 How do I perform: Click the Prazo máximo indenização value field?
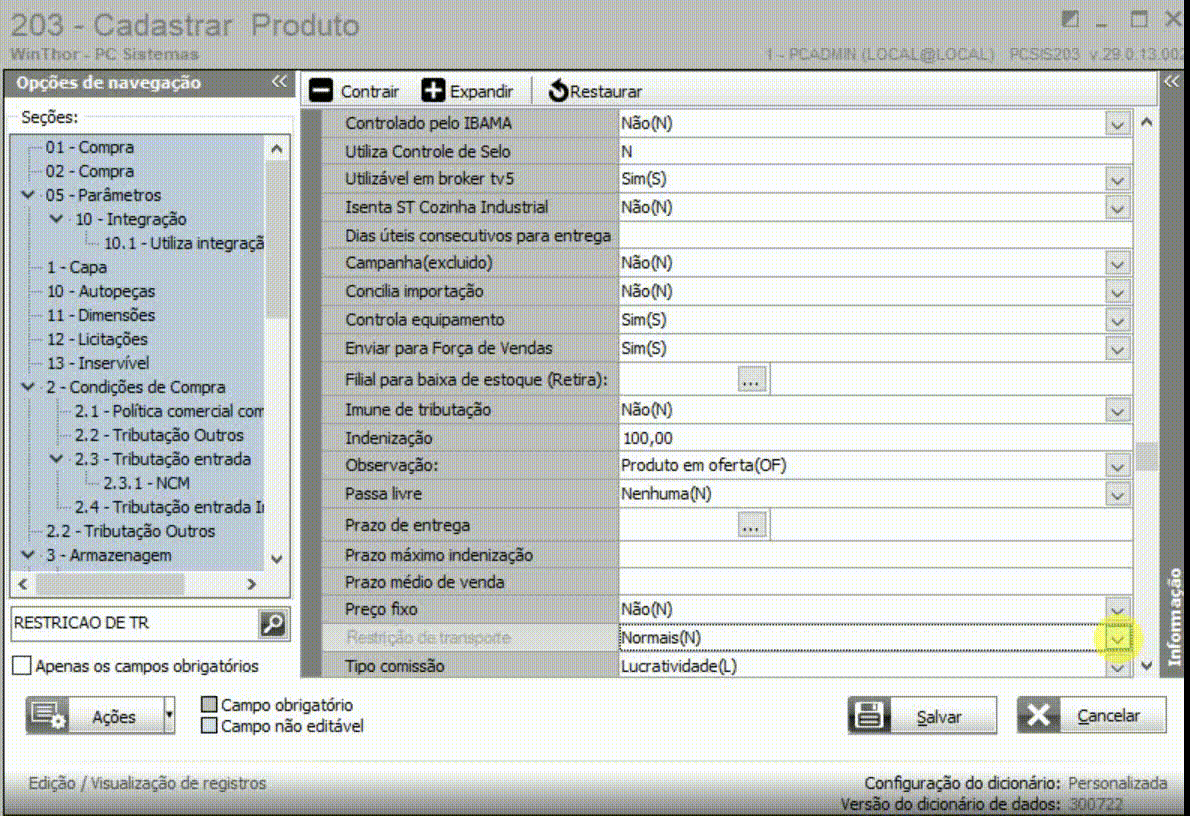(x=876, y=555)
